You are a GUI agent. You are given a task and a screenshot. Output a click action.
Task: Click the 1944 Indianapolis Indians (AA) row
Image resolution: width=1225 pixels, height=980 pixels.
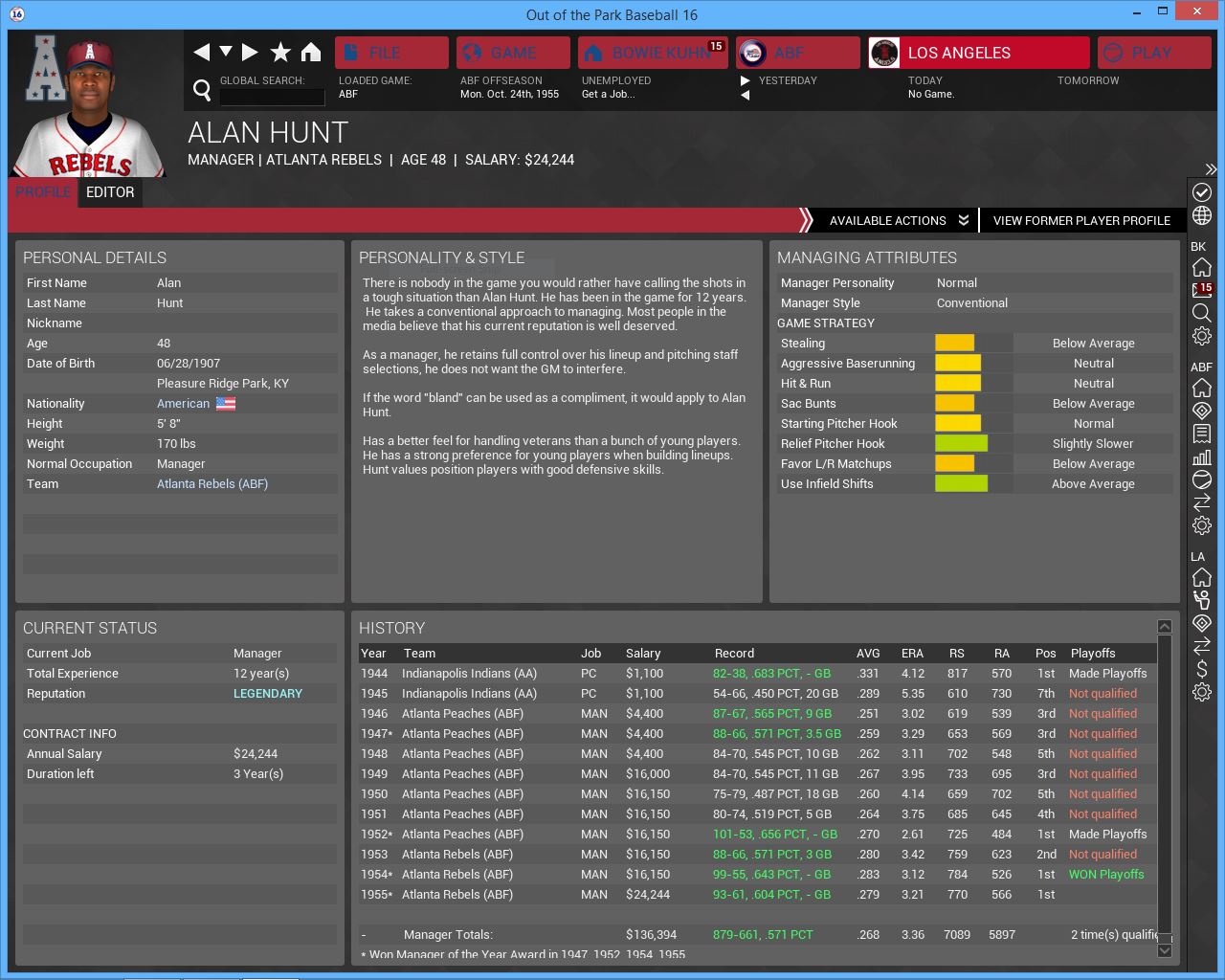(x=757, y=674)
